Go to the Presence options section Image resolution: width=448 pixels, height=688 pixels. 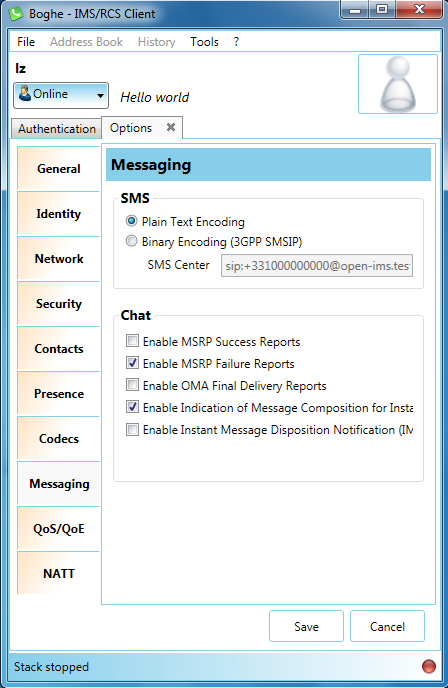[x=58, y=394]
